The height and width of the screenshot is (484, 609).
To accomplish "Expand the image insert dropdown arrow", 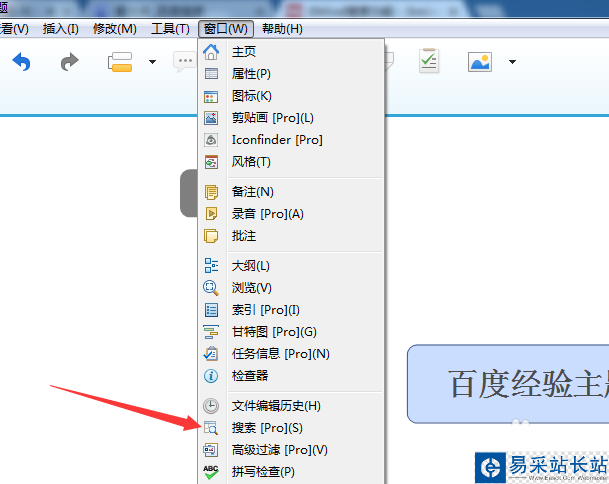I will pos(512,62).
